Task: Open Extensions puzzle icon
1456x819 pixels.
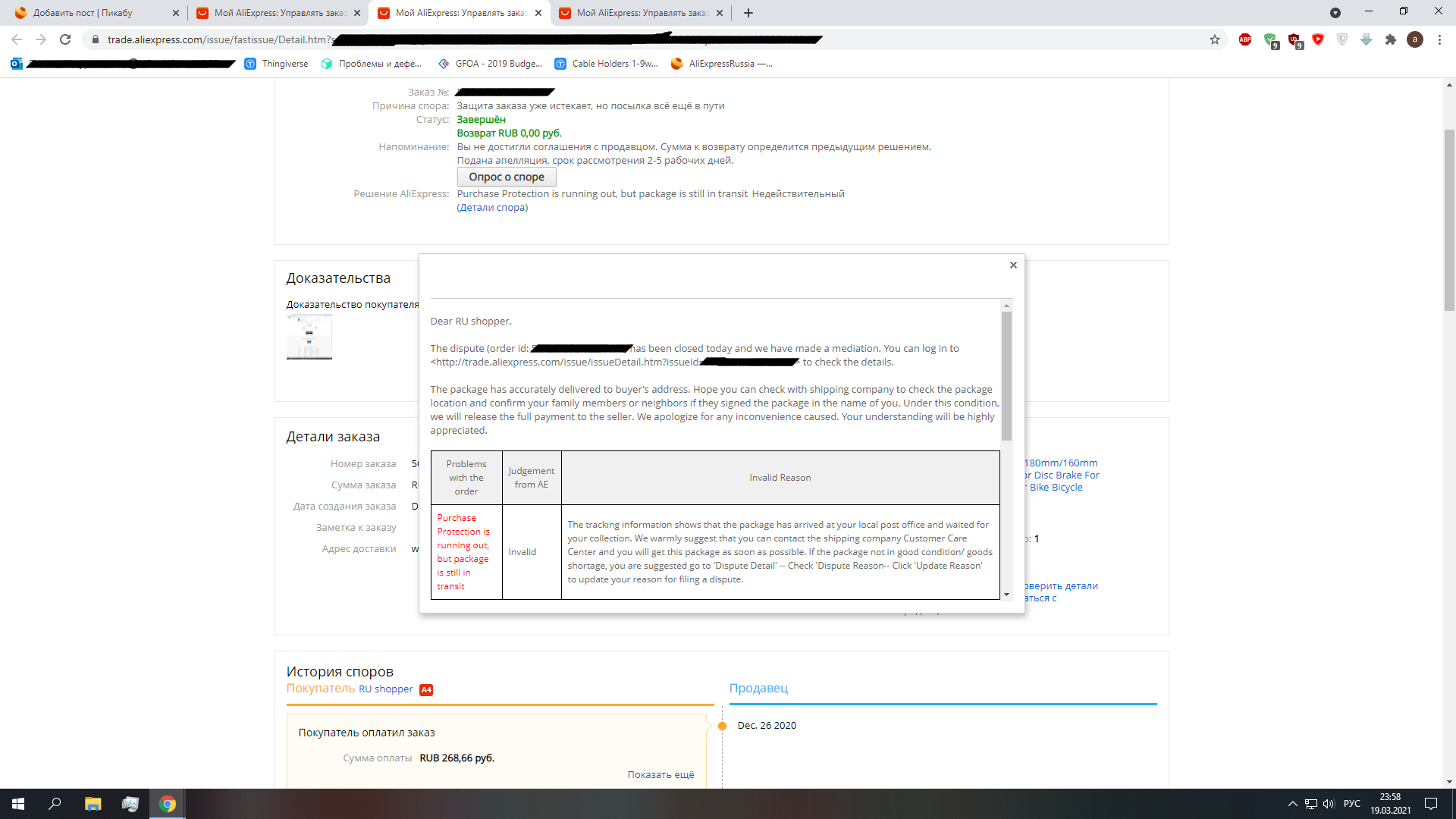Action: (x=1391, y=39)
